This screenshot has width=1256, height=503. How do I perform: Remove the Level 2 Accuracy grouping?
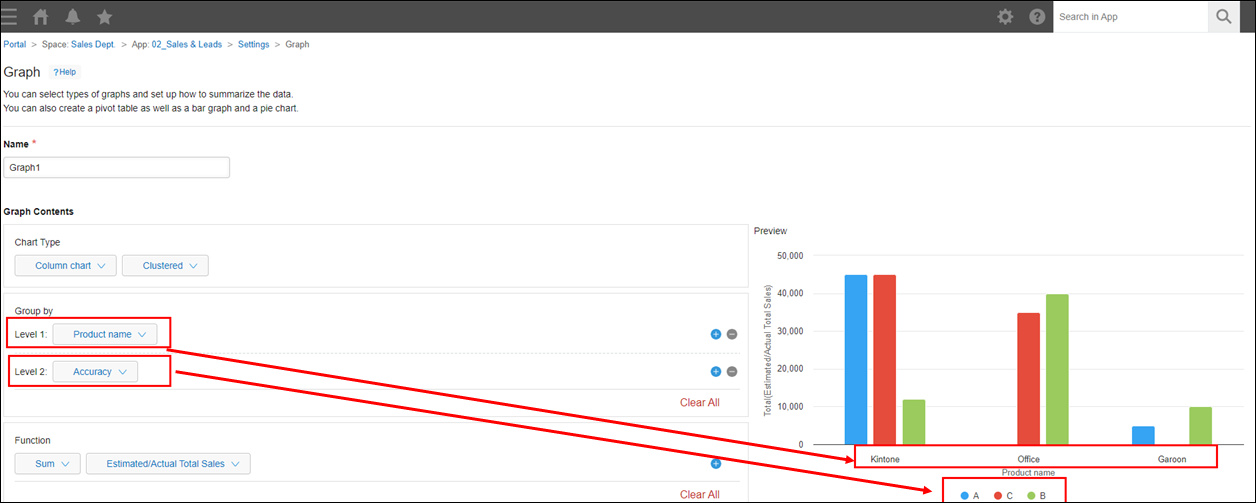pos(732,372)
